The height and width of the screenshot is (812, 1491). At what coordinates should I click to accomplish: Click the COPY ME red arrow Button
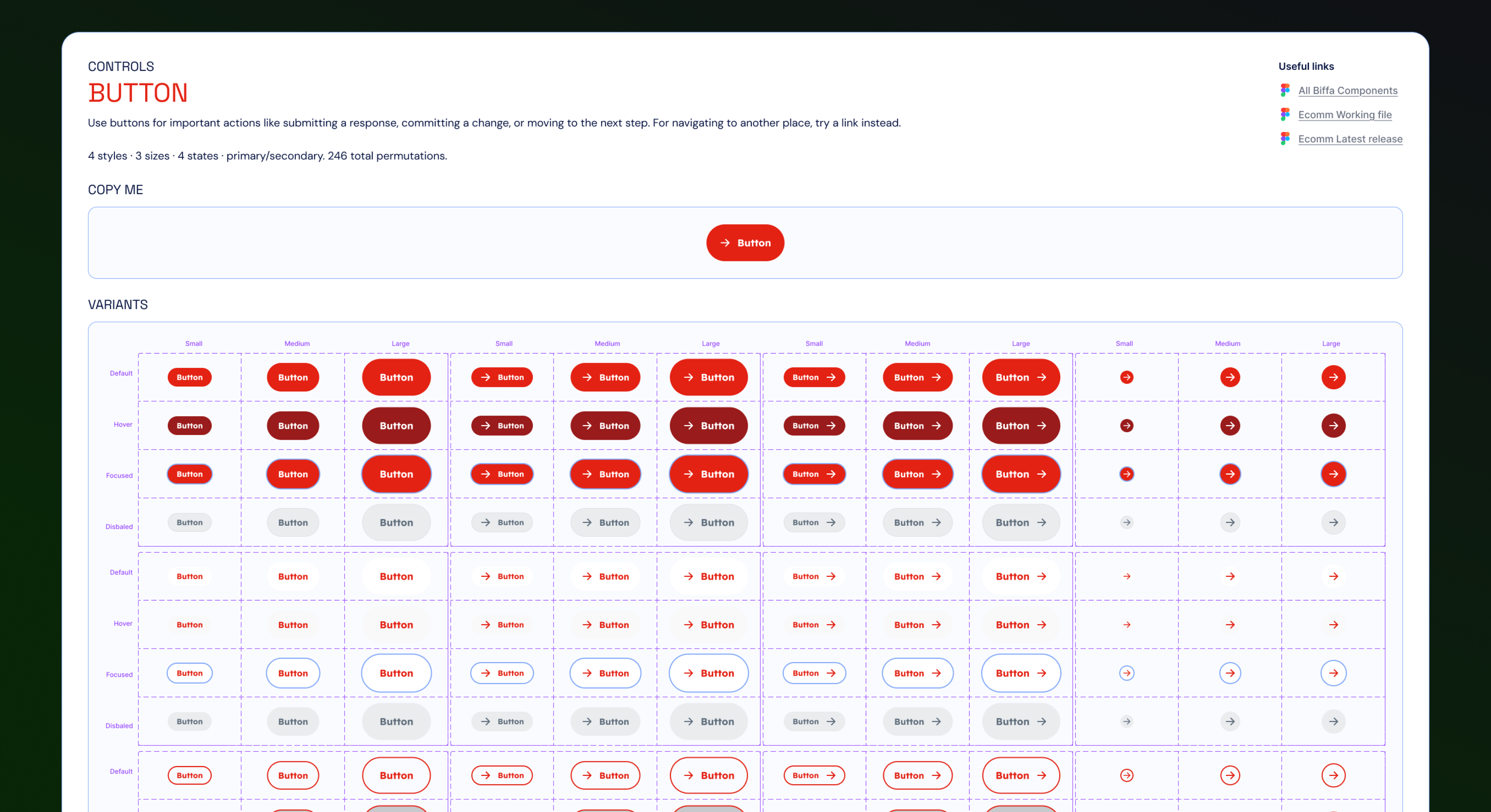click(x=745, y=243)
